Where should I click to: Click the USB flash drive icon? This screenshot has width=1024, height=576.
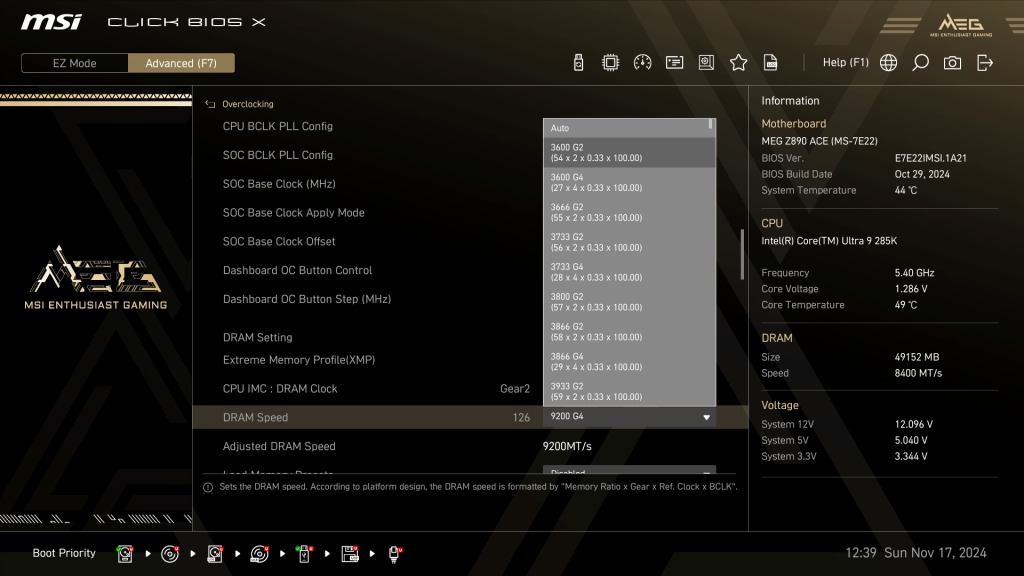578,63
